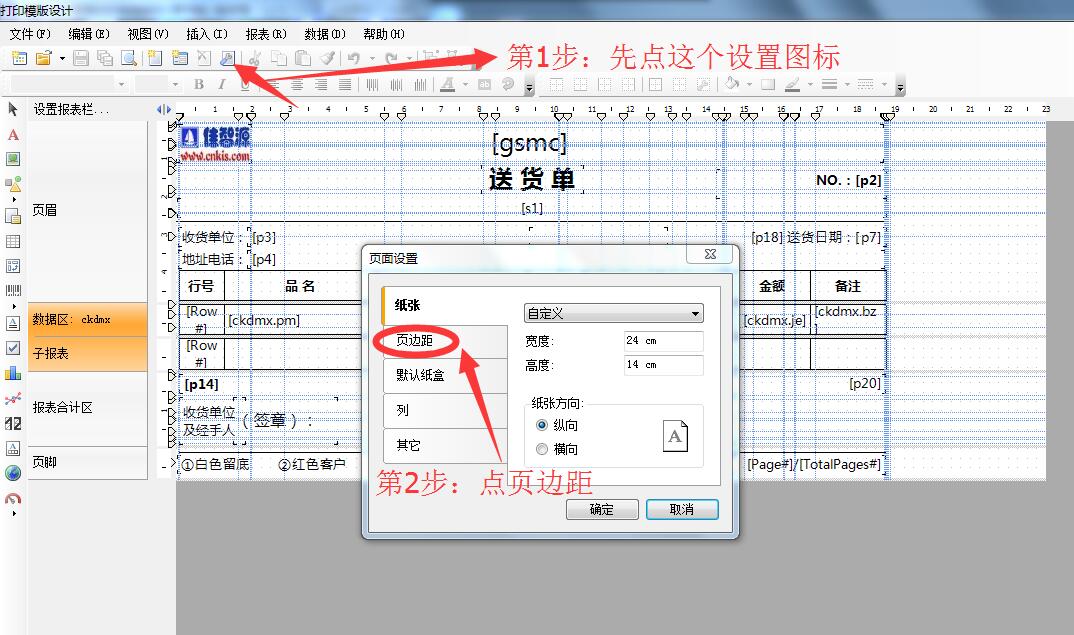Switch to the 页边距 tab in page setup

(414, 341)
